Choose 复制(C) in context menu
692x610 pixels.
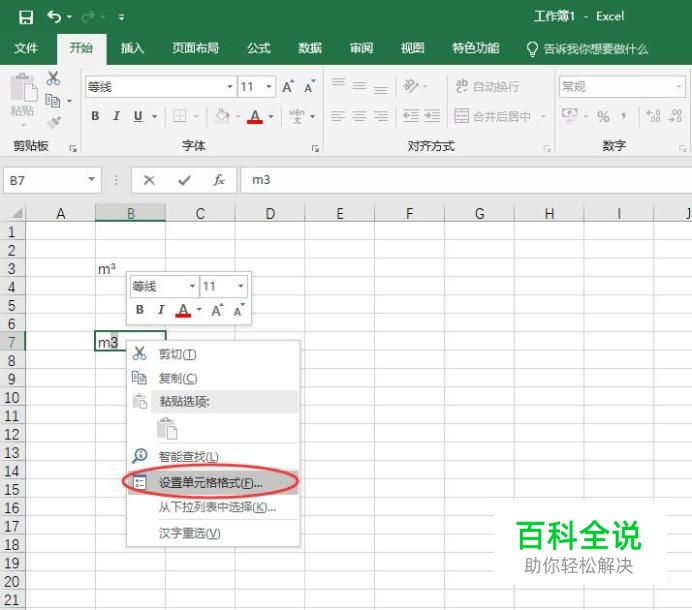(x=214, y=378)
